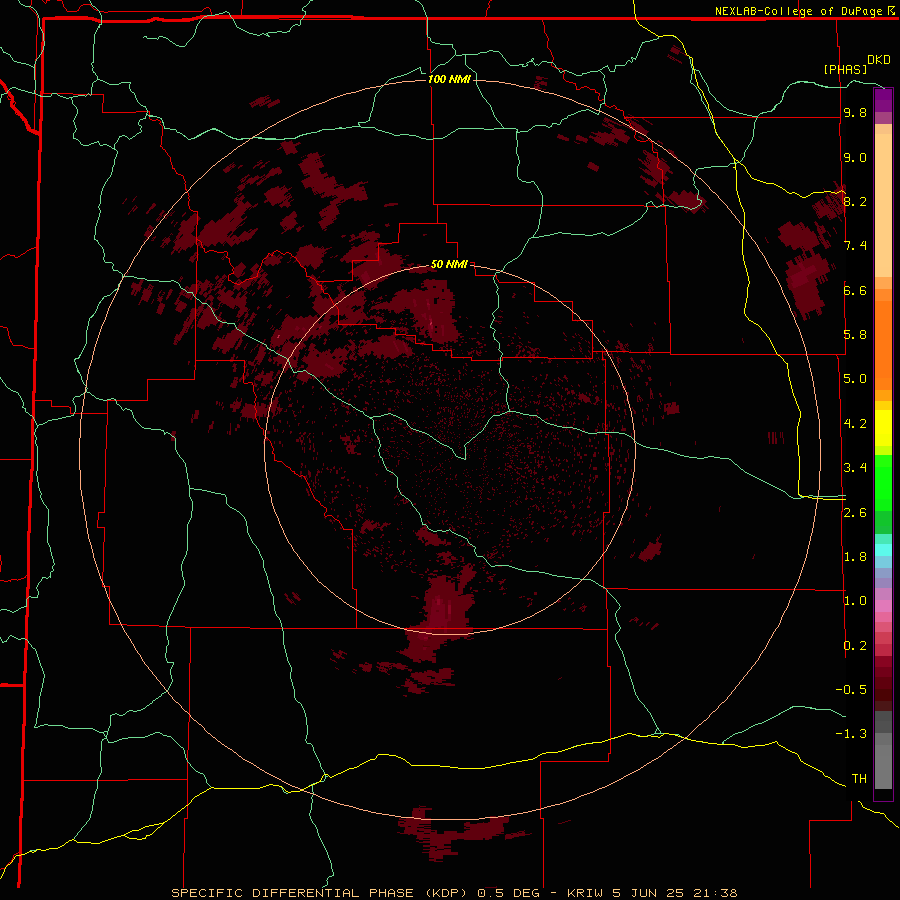Image resolution: width=900 pixels, height=900 pixels.
Task: Click the 2.6 color scale value
Action: (855, 513)
